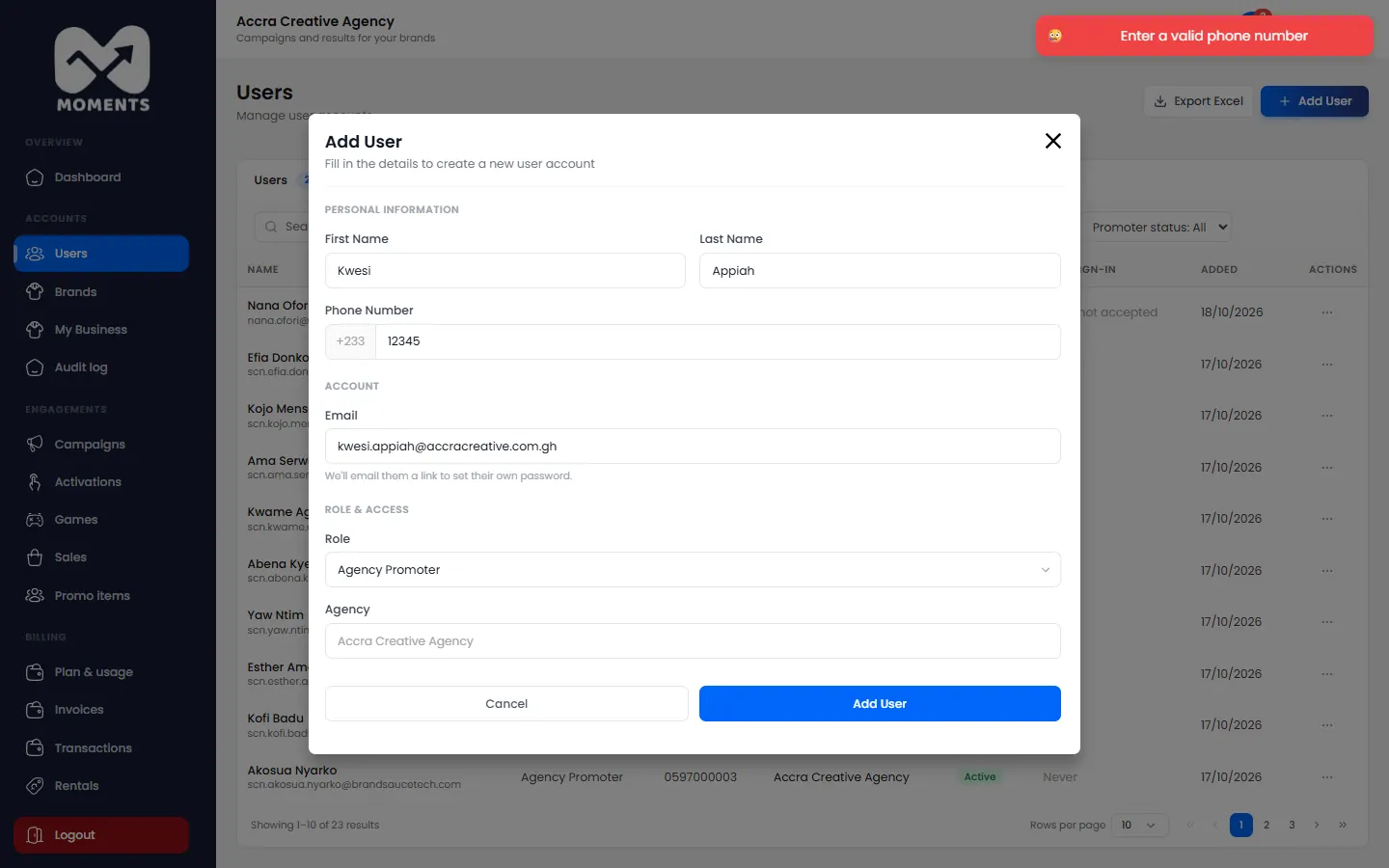
Task: Click the Logout button
Action: (x=101, y=835)
